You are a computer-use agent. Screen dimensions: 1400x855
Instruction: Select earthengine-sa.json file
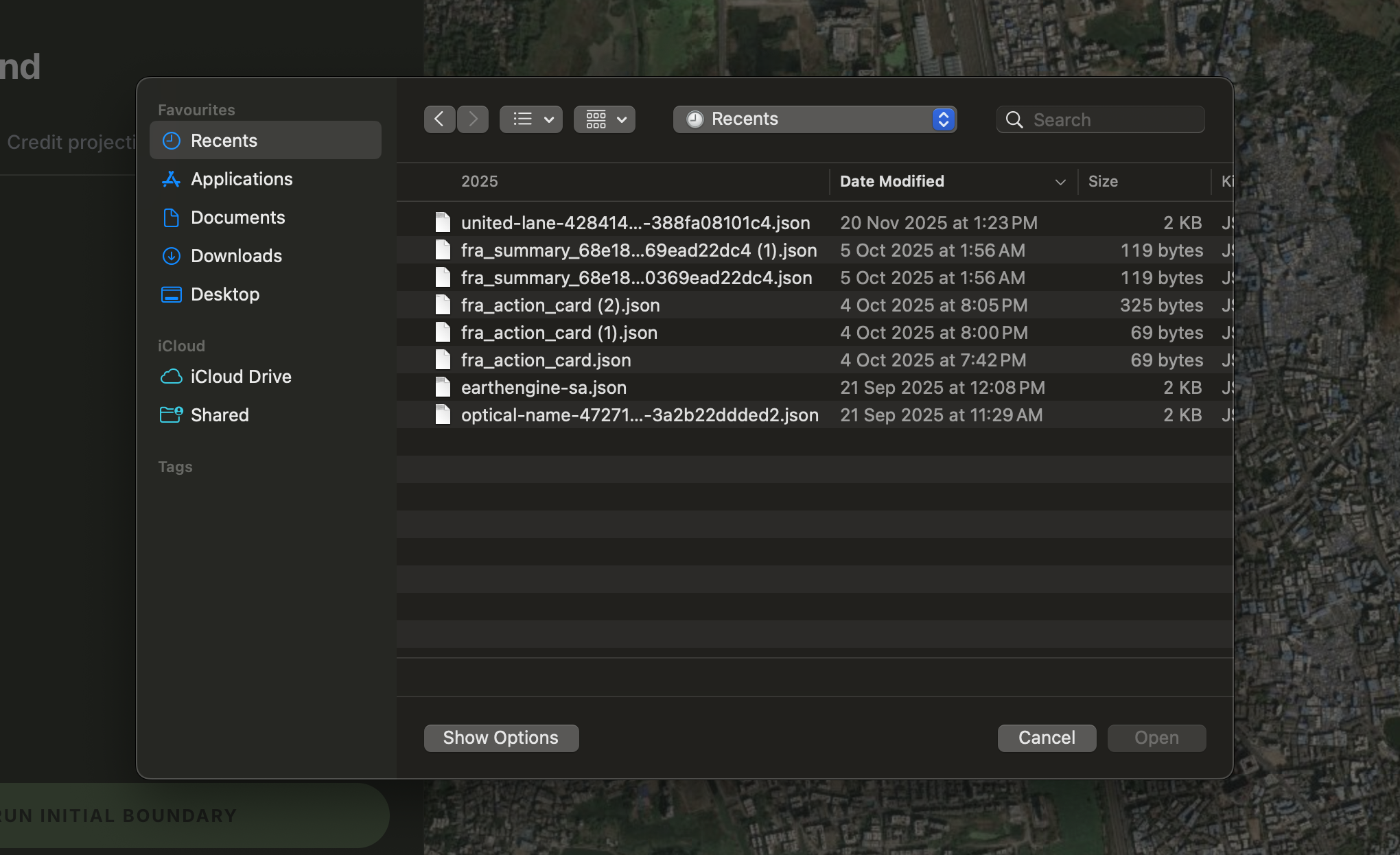click(x=815, y=387)
